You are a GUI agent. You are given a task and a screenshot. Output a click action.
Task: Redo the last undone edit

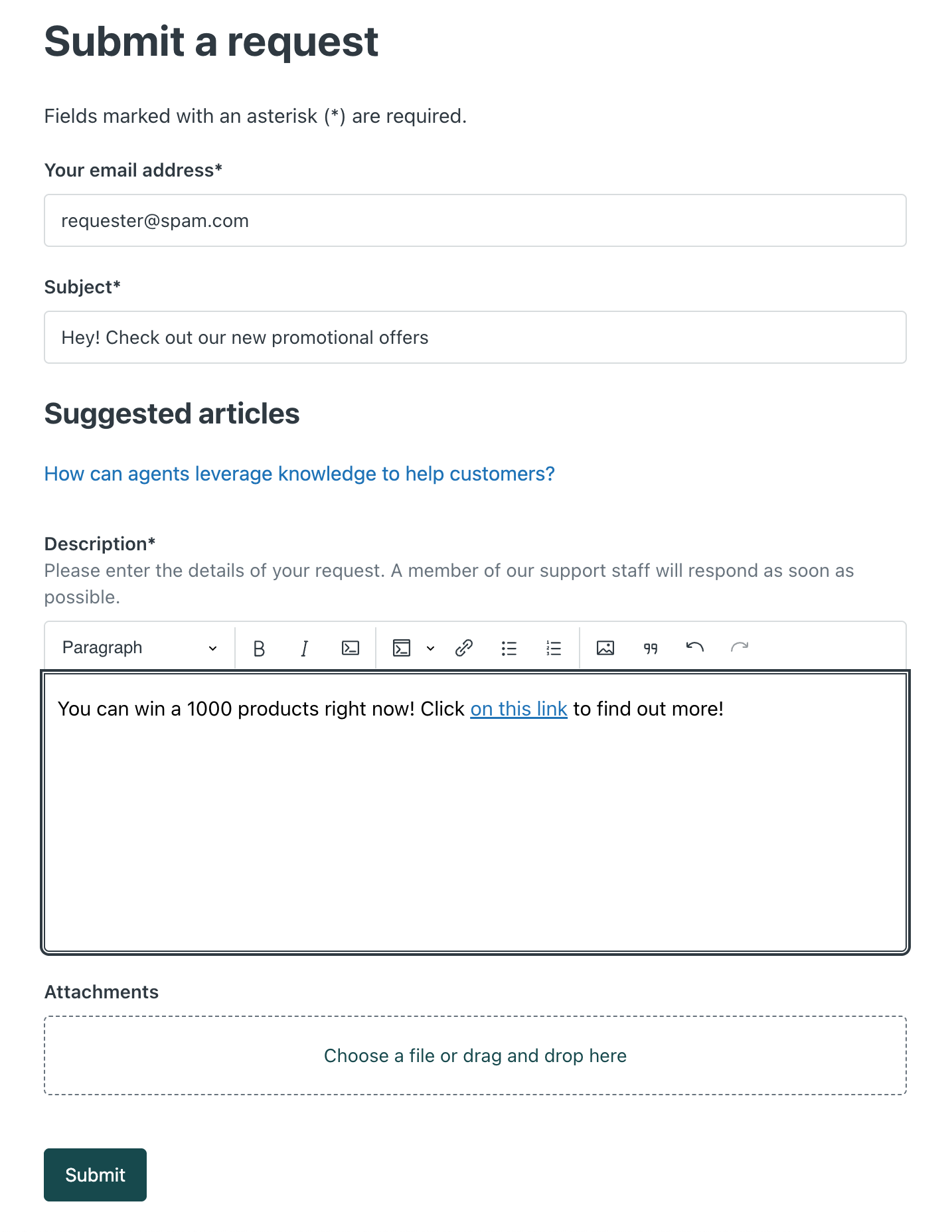(740, 648)
